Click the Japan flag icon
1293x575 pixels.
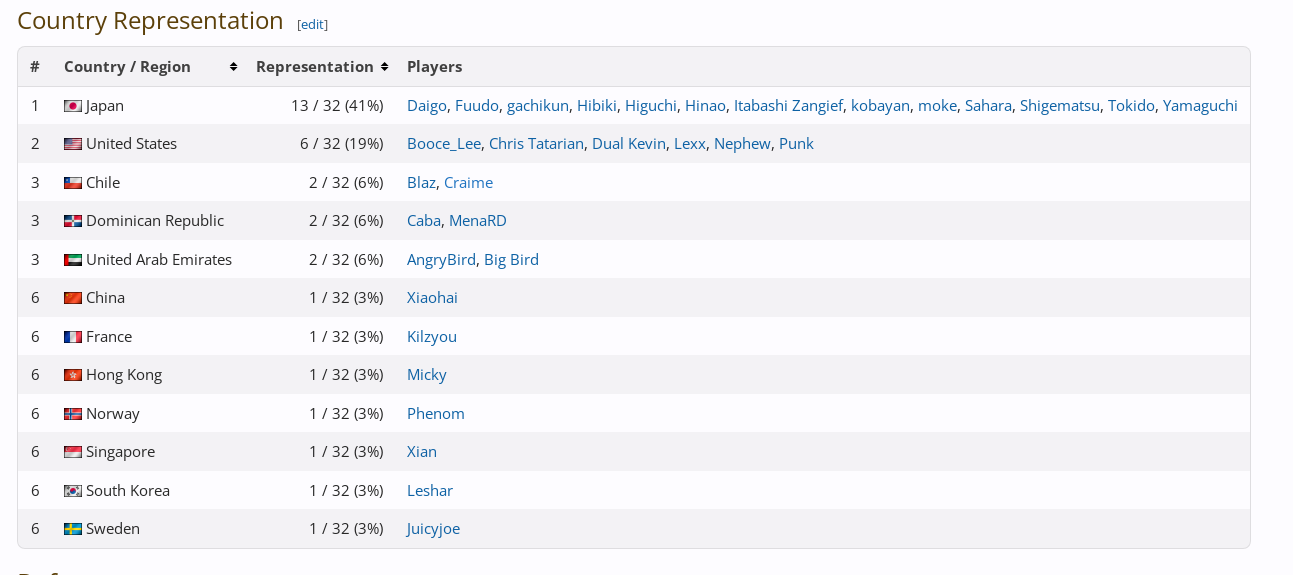click(73, 106)
